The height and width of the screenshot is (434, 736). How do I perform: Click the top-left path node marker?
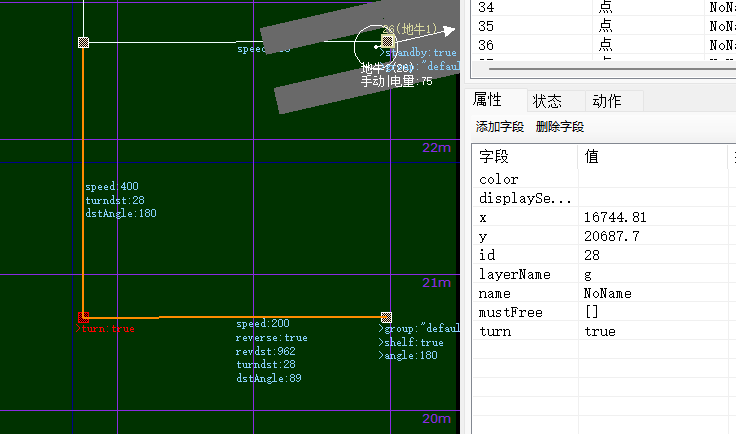(83, 42)
